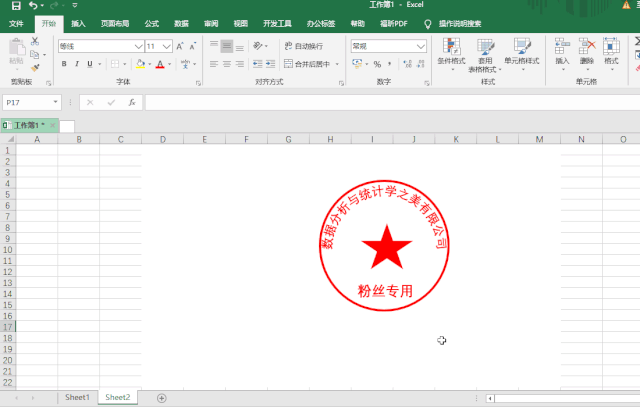This screenshot has height=407, width=640.
Task: Open the cell borders tool
Action: [x=115, y=64]
